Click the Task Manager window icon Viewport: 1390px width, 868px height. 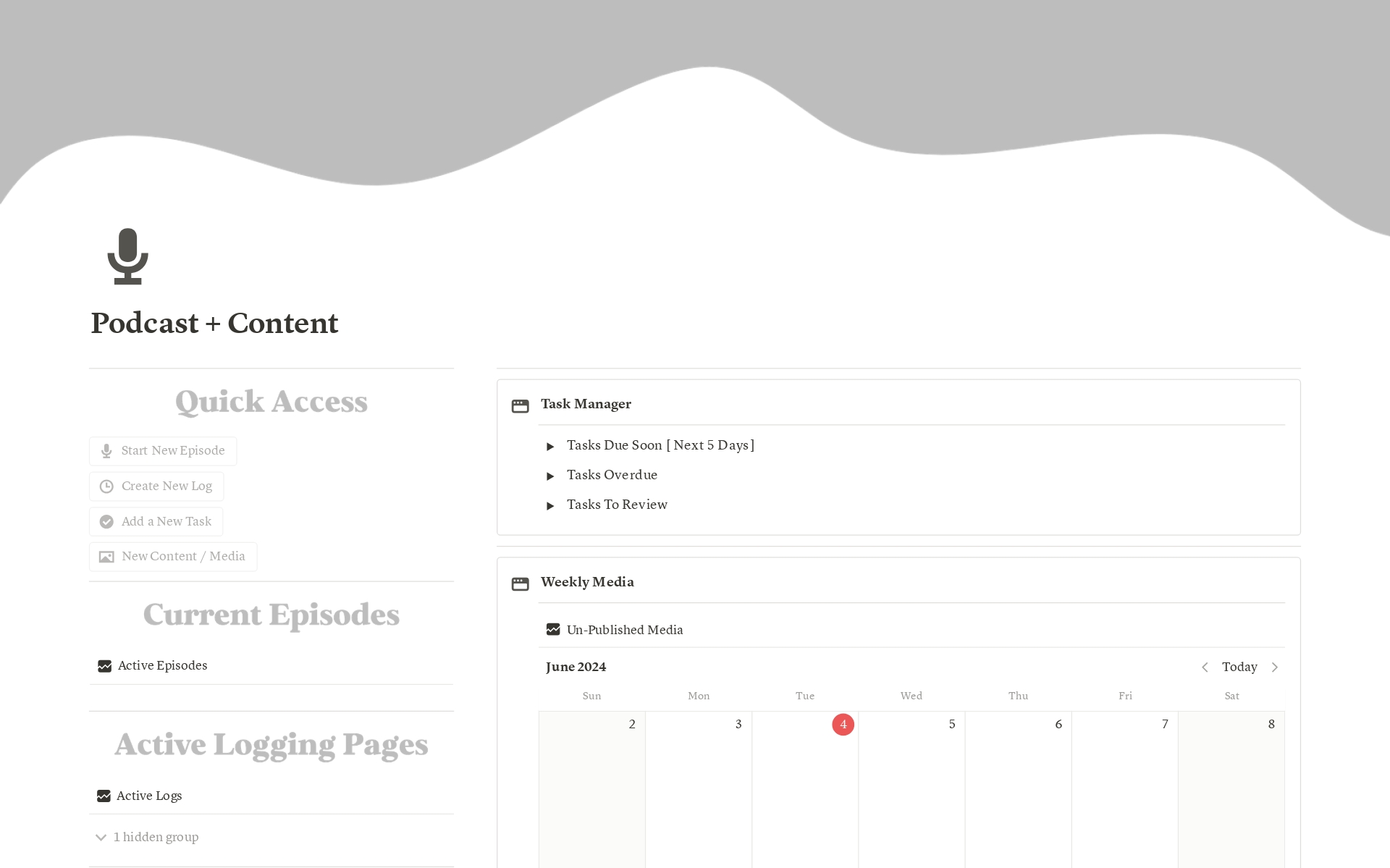pyautogui.click(x=520, y=406)
